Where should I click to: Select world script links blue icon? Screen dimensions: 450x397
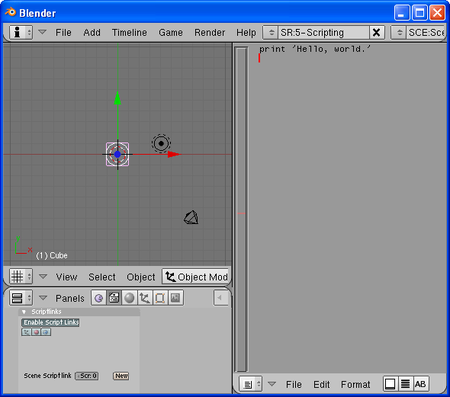(46, 332)
